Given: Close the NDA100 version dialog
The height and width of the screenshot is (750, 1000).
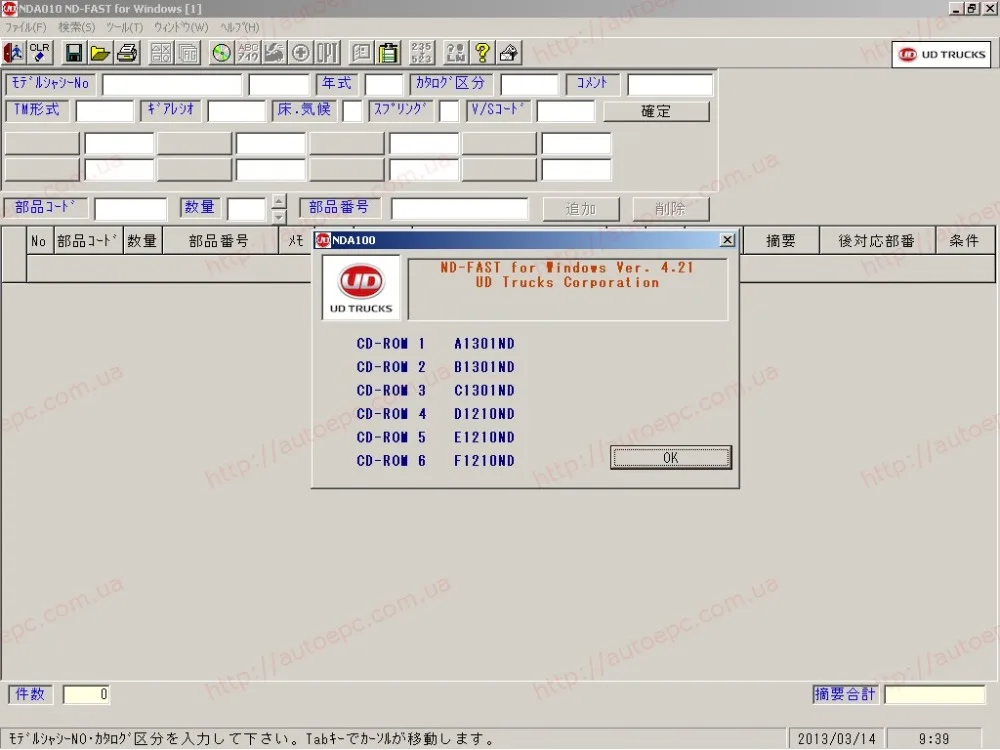Looking at the screenshot, I should 727,240.
